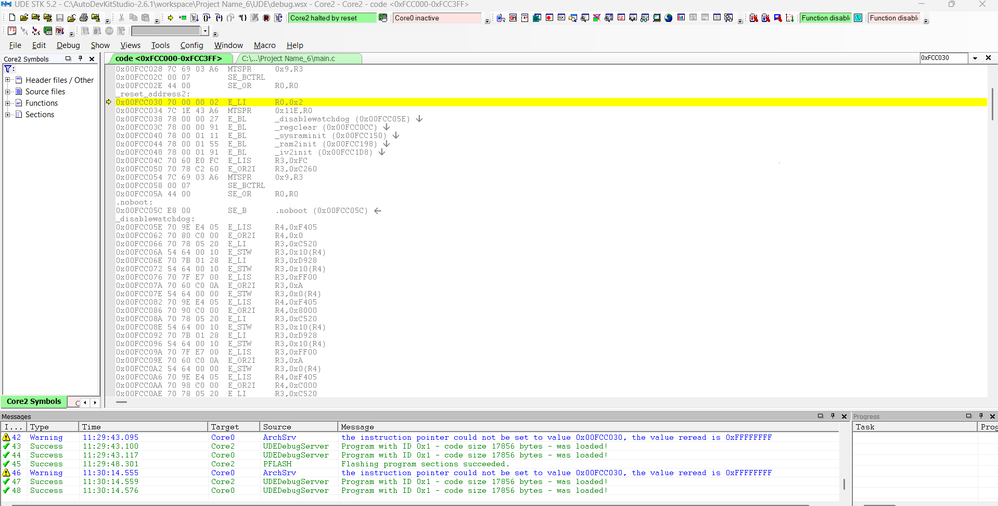Open the Debug menu
The height and width of the screenshot is (506, 998).
pyautogui.click(x=68, y=45)
